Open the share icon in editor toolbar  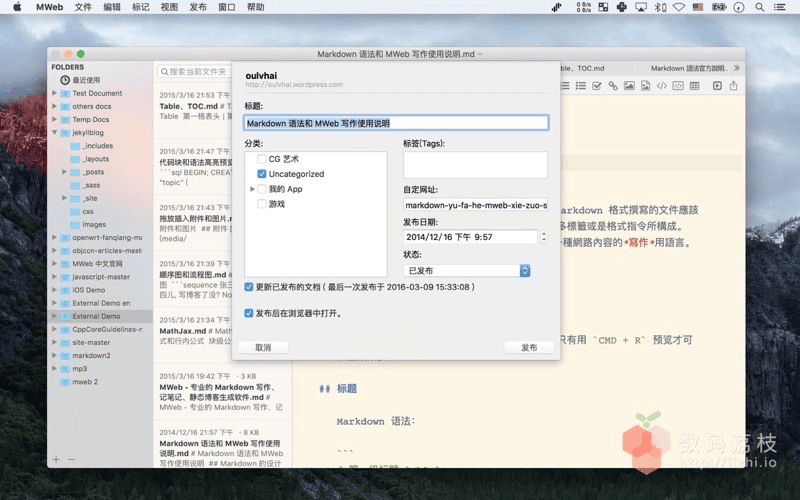click(734, 86)
